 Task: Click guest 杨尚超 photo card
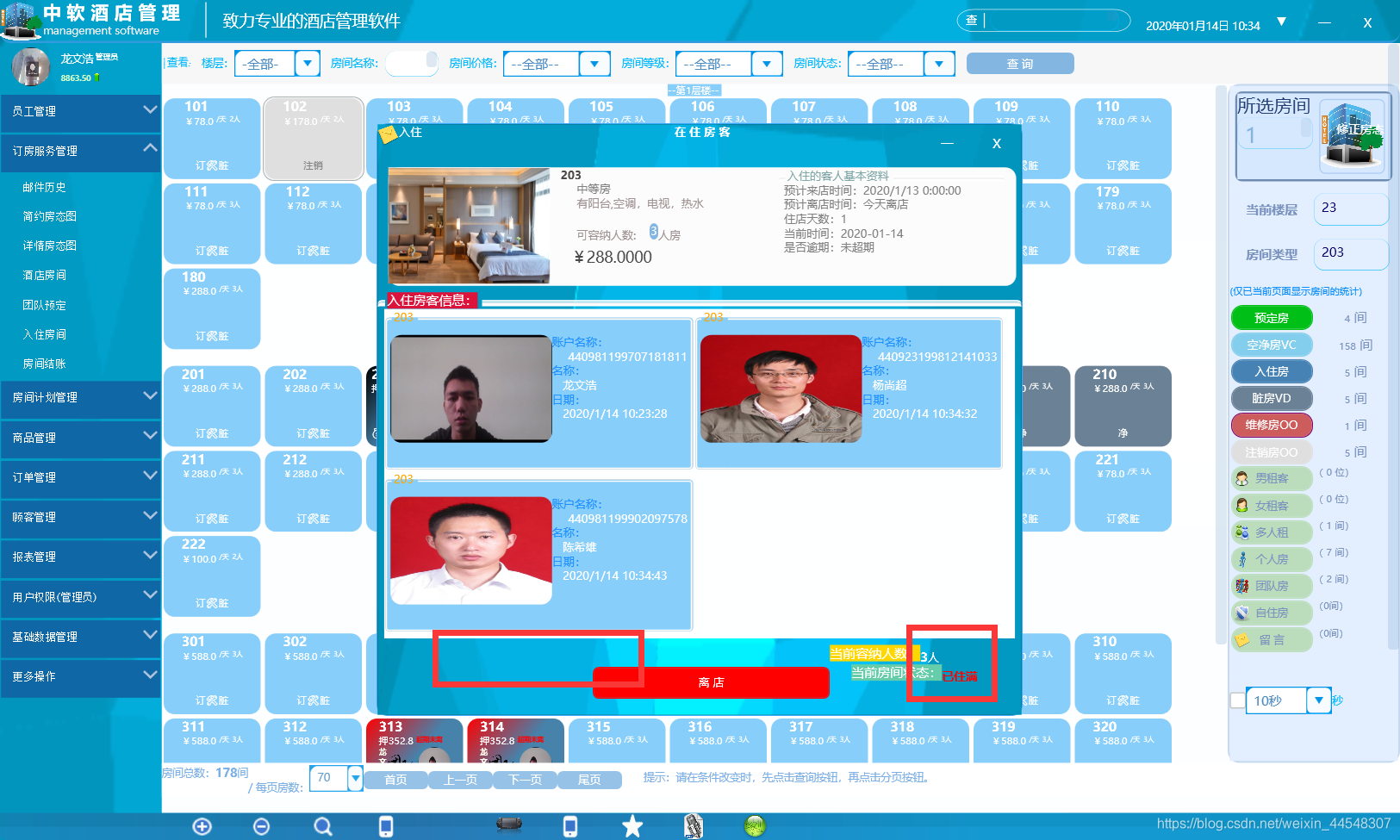(849, 394)
